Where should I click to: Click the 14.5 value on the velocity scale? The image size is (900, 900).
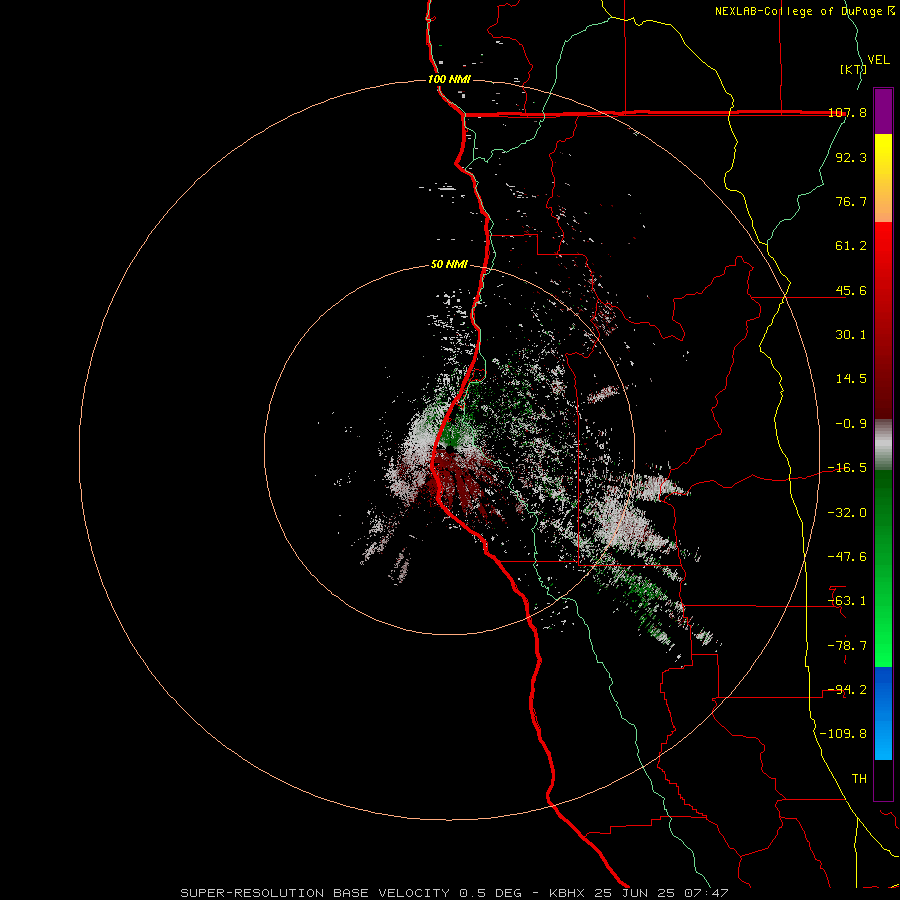(851, 379)
